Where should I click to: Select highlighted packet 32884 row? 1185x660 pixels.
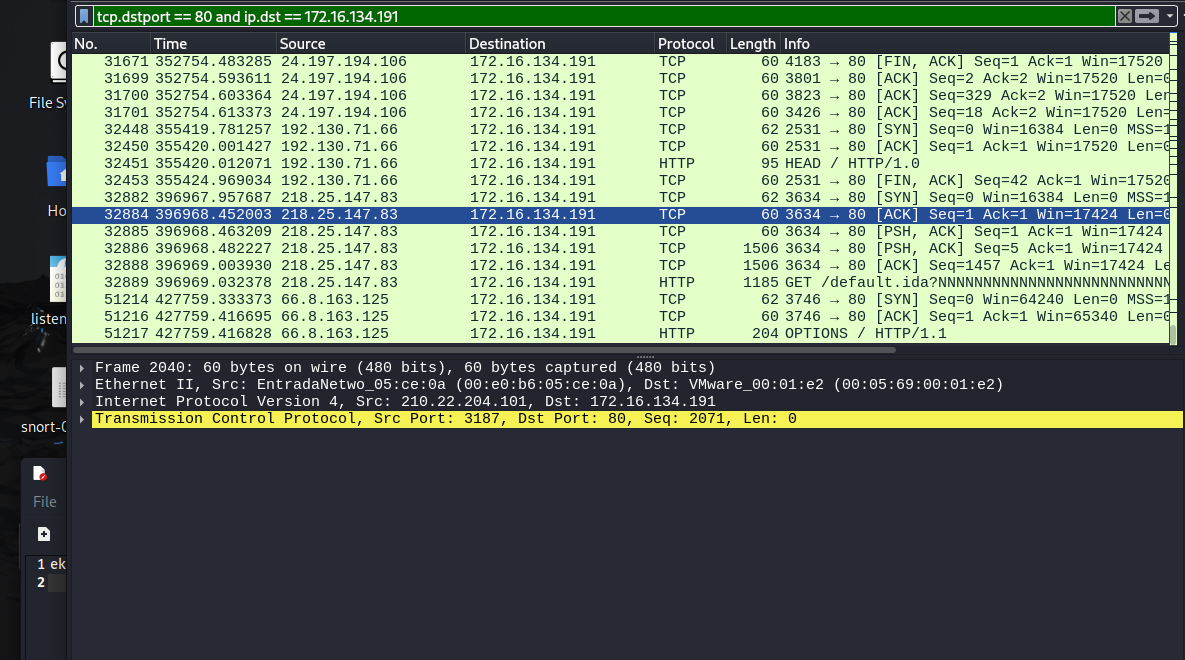620,215
